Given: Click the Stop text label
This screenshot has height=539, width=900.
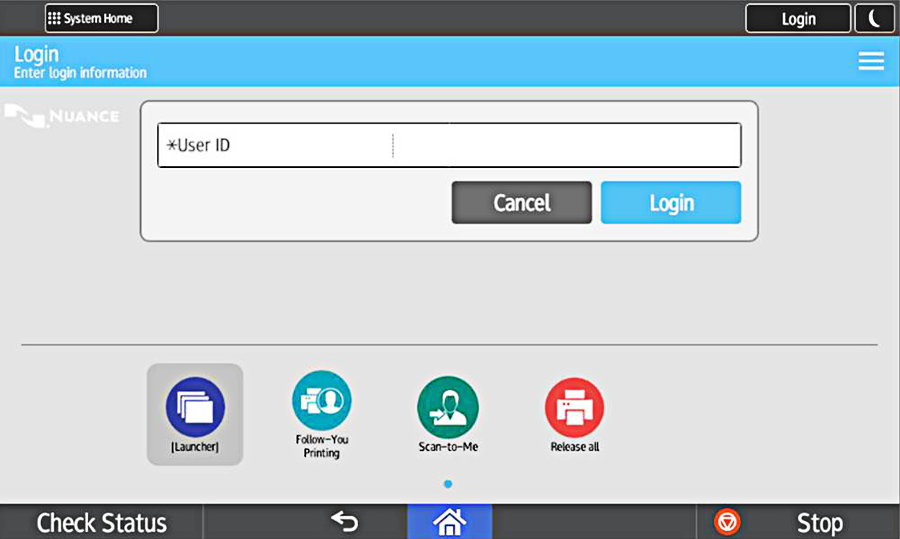Looking at the screenshot, I should coord(819,522).
